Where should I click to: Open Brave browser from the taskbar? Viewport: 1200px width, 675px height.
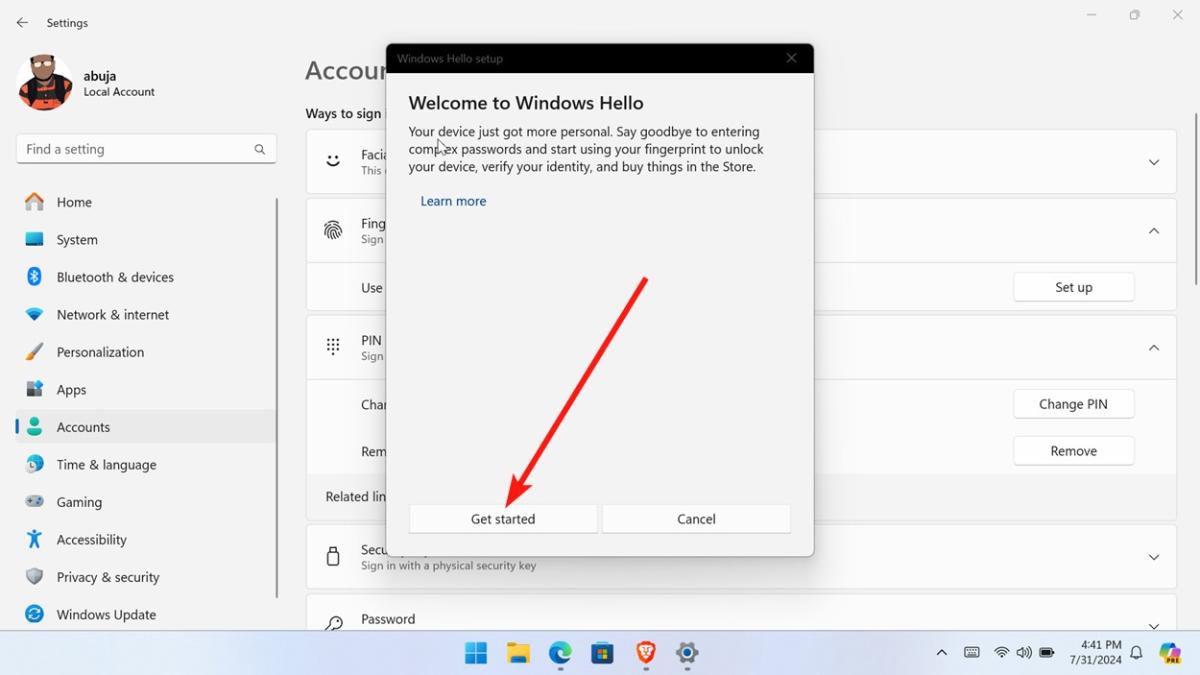pos(644,654)
